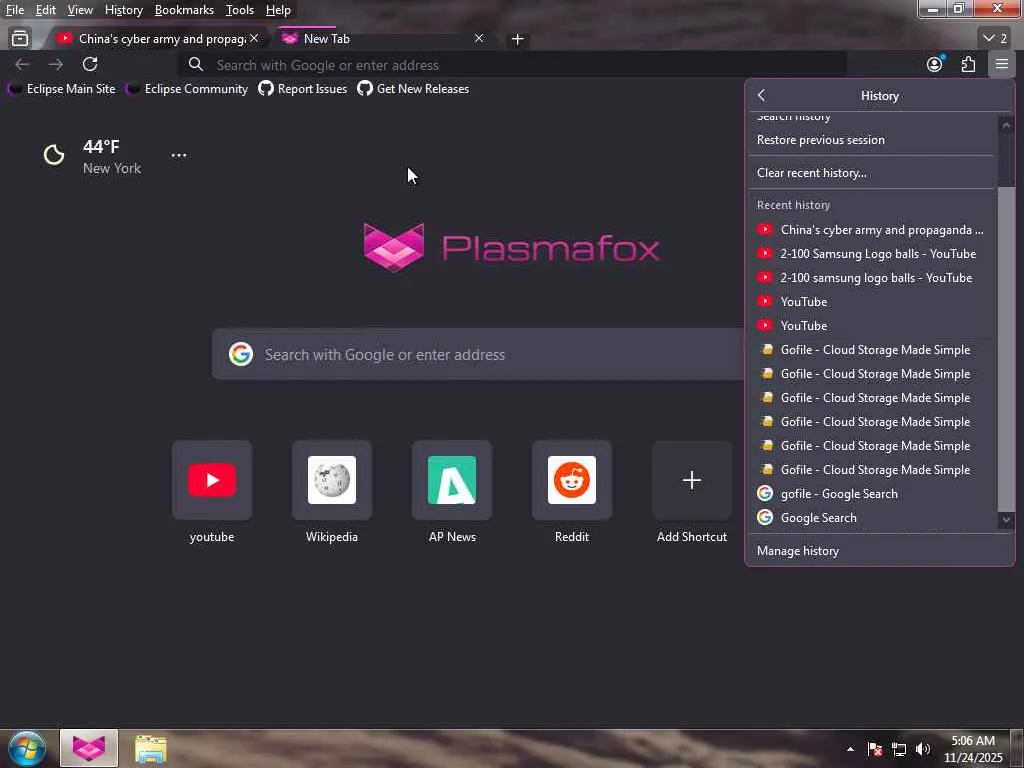
Task: Switch to China's cyber army tab
Action: tap(153, 39)
